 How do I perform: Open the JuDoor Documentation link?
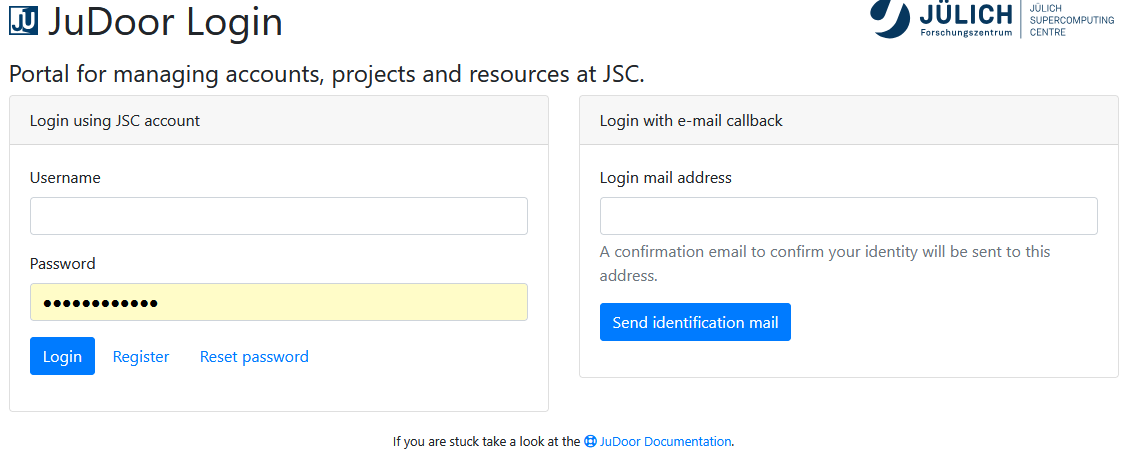[x=665, y=441]
